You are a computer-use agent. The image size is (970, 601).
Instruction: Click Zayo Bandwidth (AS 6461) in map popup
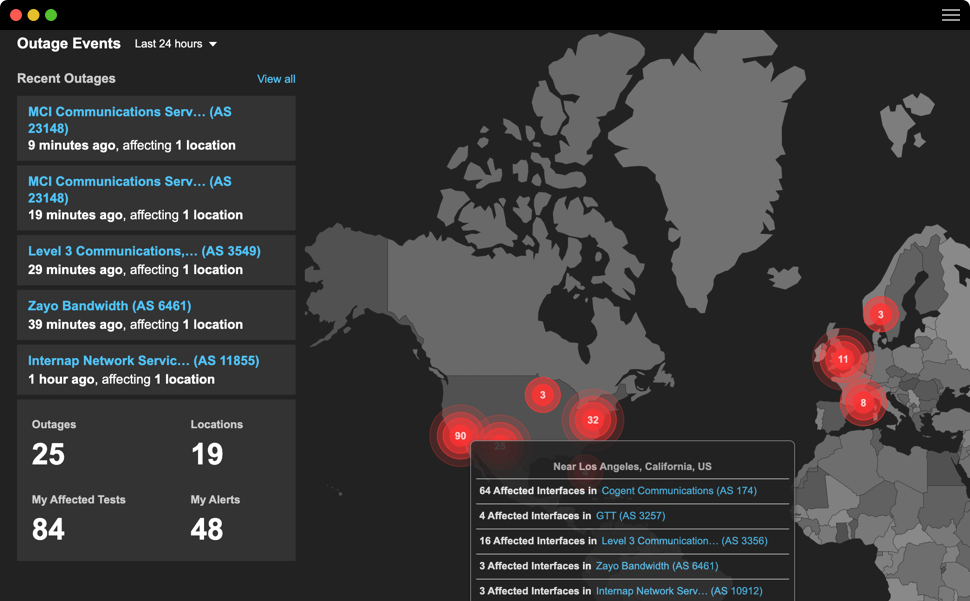(656, 566)
